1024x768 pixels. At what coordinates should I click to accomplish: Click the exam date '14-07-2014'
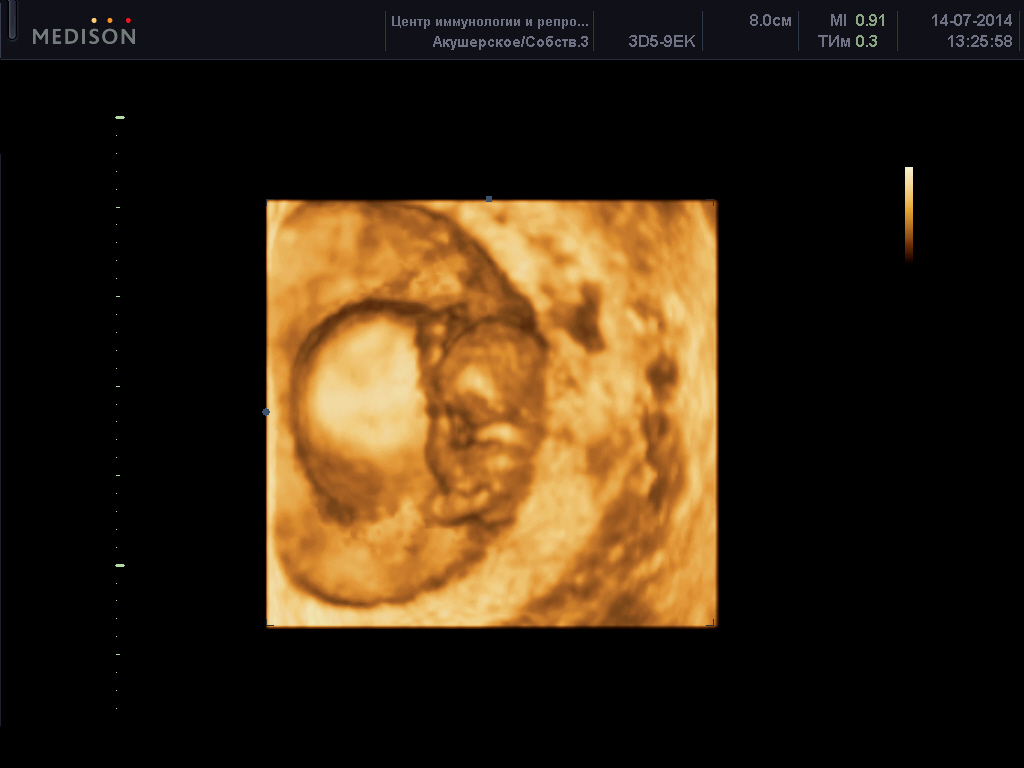coord(971,21)
